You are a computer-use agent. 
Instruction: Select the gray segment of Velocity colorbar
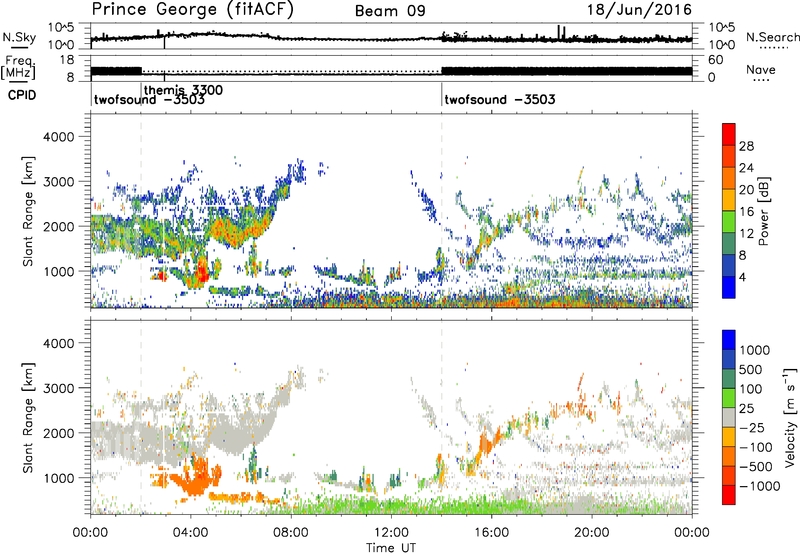(x=729, y=418)
